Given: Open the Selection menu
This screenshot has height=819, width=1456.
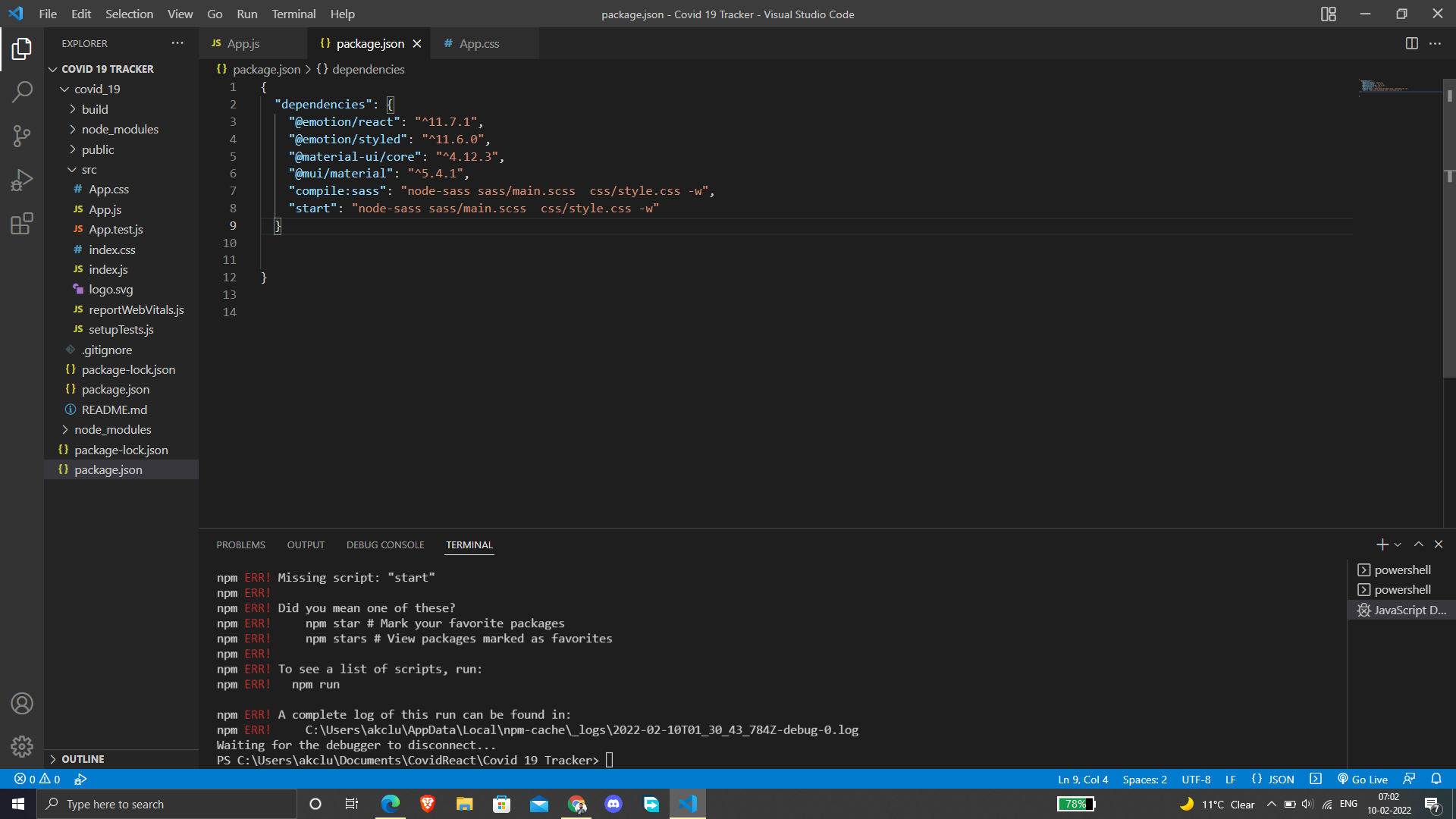Looking at the screenshot, I should pyautogui.click(x=129, y=14).
